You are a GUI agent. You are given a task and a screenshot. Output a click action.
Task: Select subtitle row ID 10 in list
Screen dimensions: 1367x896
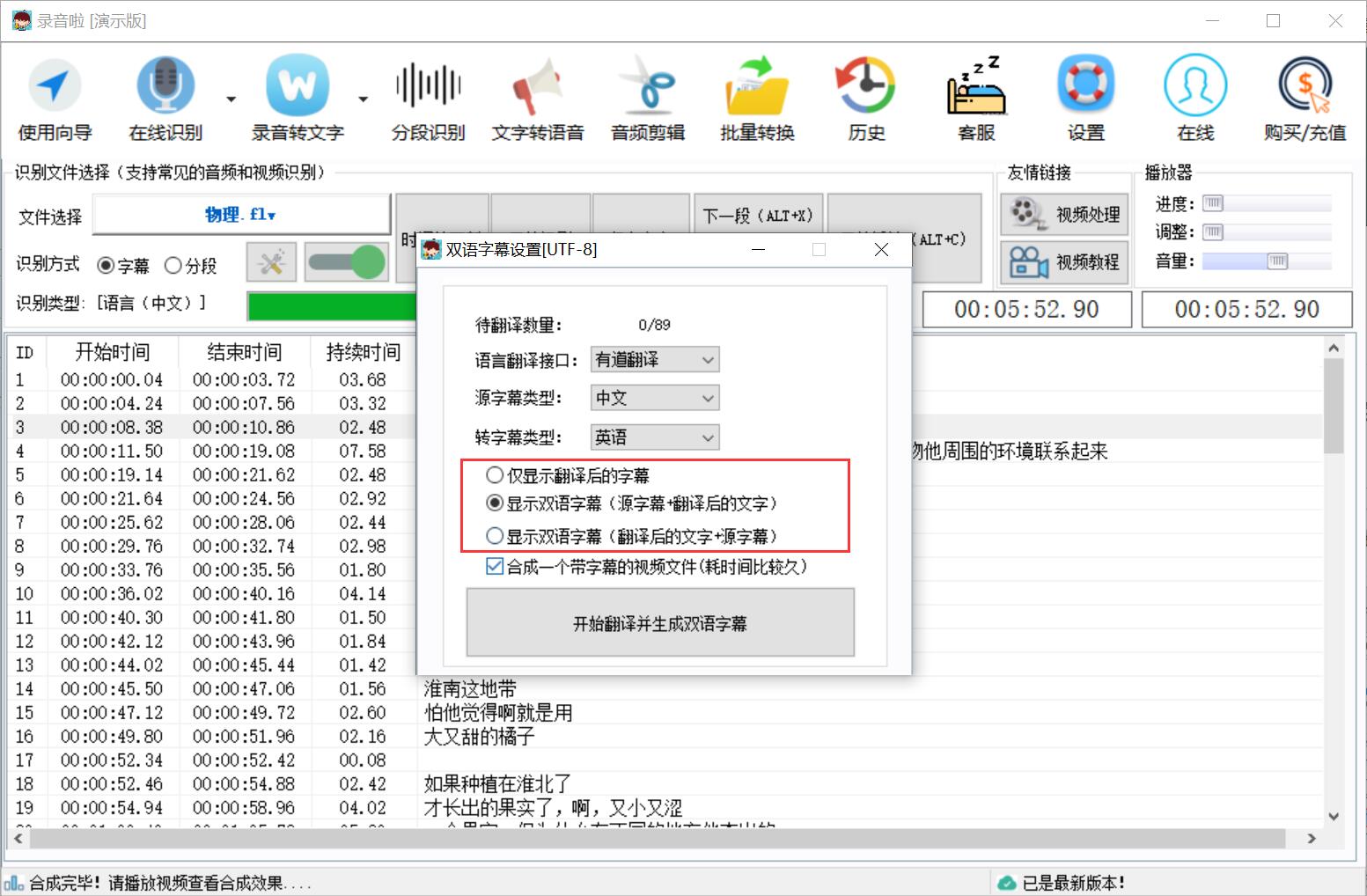(x=211, y=594)
